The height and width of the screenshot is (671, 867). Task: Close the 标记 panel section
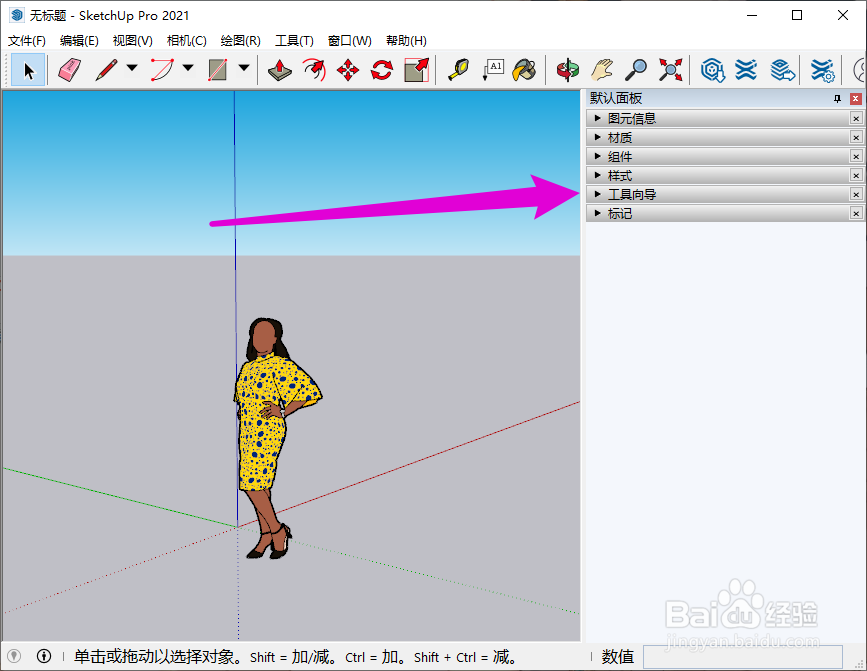856,213
